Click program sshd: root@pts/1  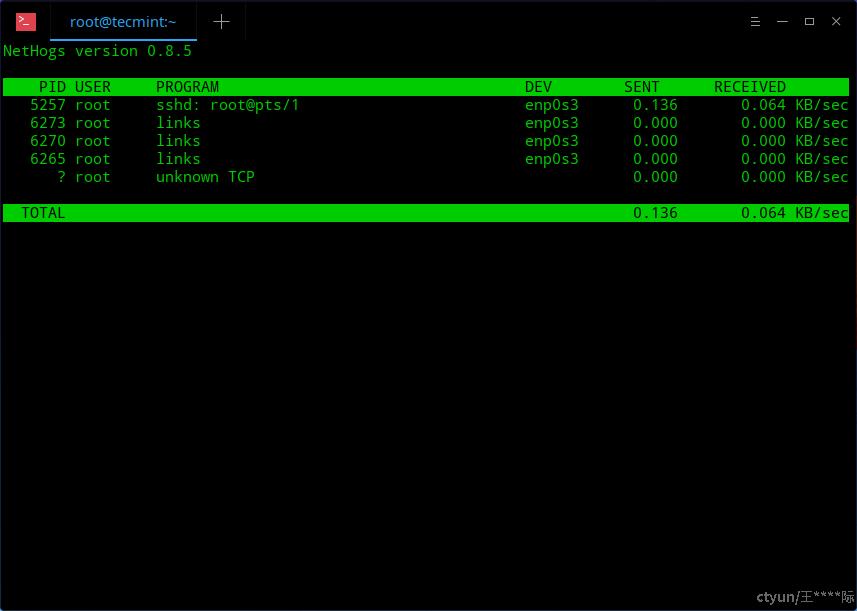(x=228, y=105)
